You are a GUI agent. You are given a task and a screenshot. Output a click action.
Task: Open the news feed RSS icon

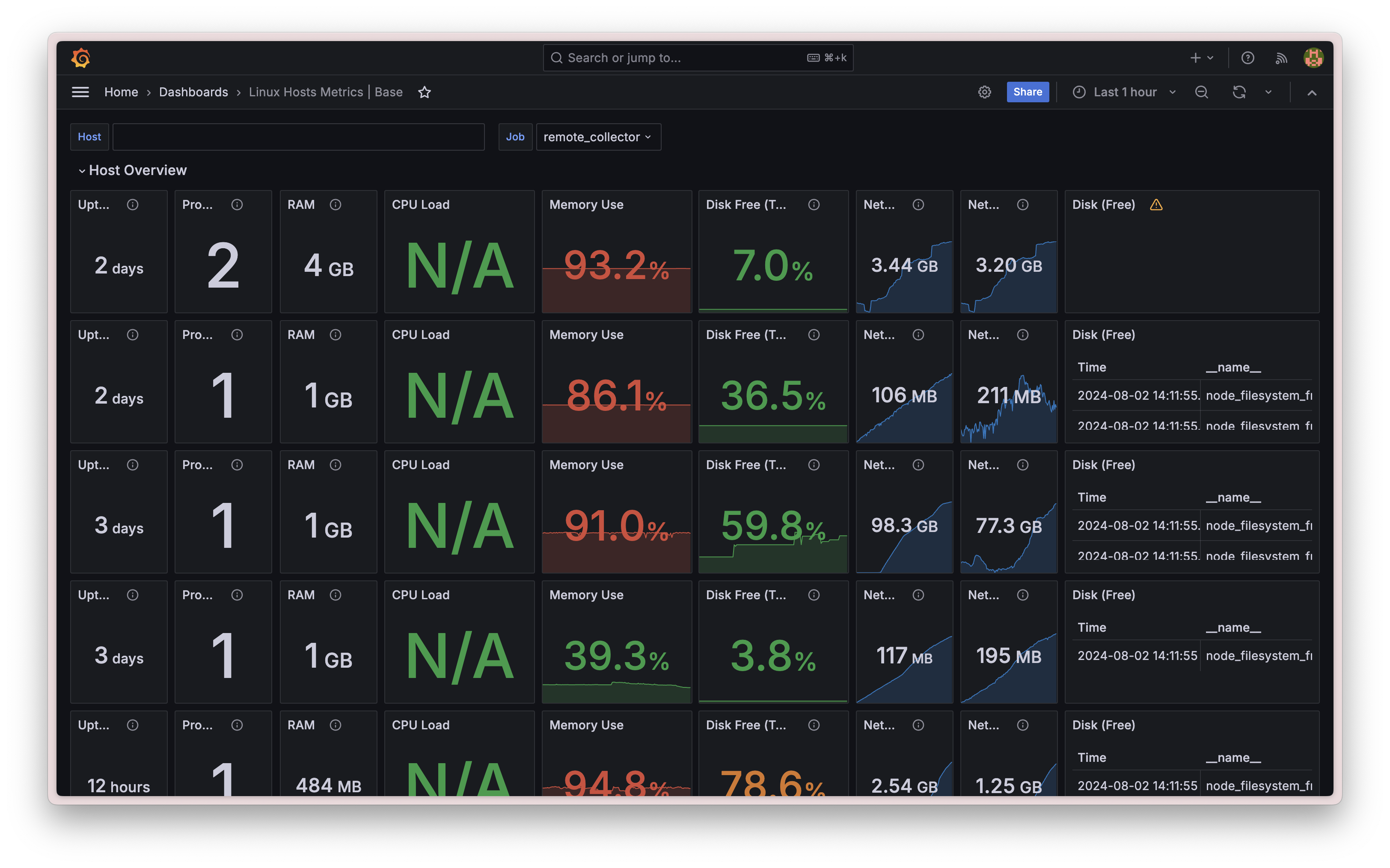pyautogui.click(x=1281, y=58)
